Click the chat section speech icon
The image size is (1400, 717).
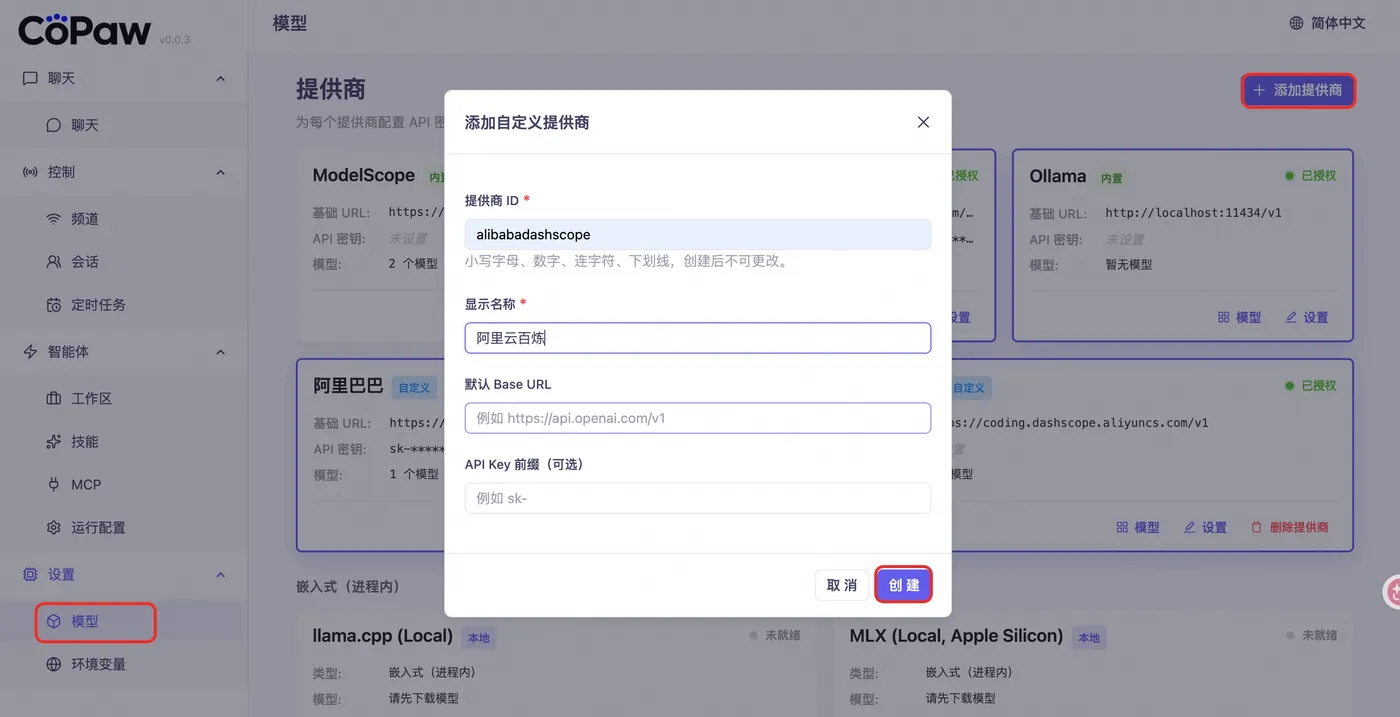point(30,78)
